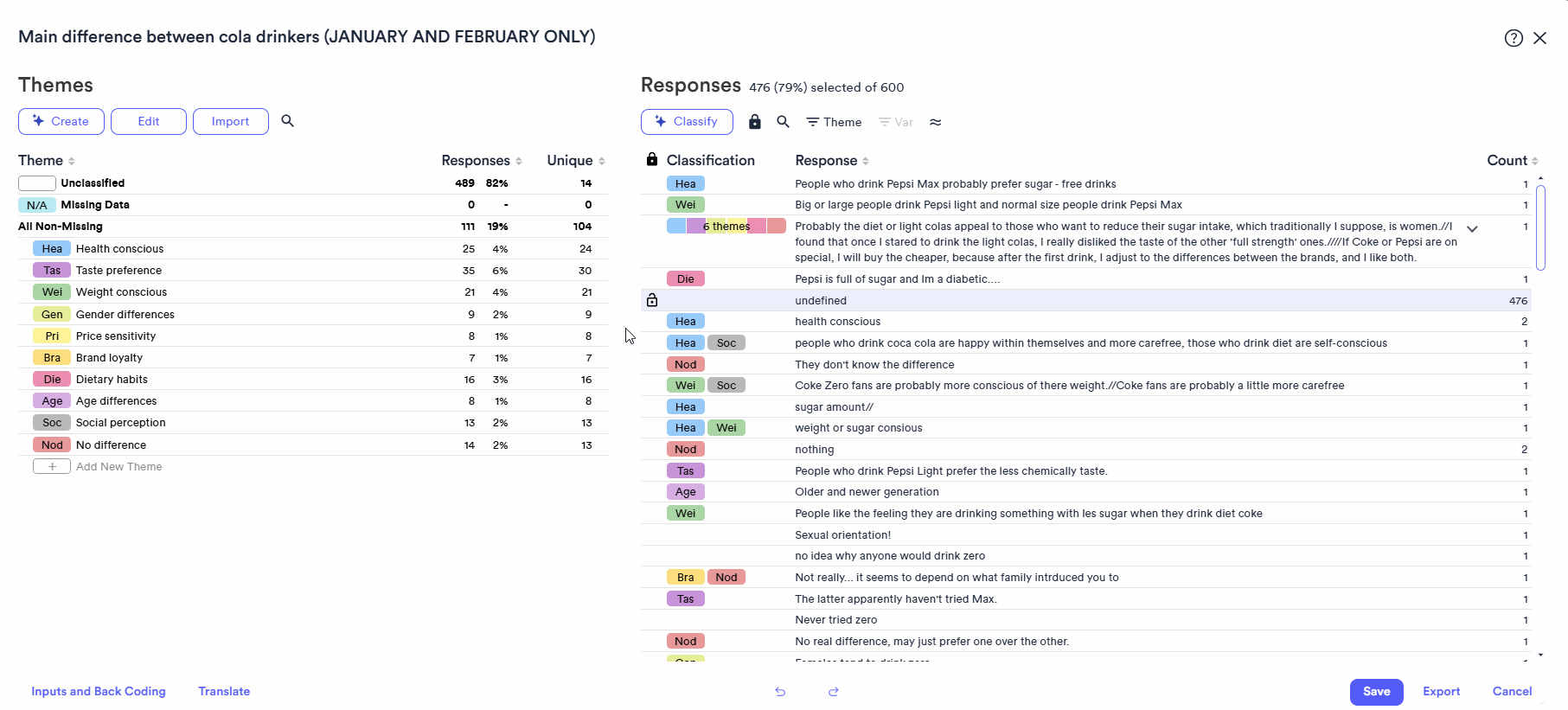Viewport: 1568px width, 710px height.
Task: Click the redo arrow at the bottom
Action: click(x=833, y=692)
